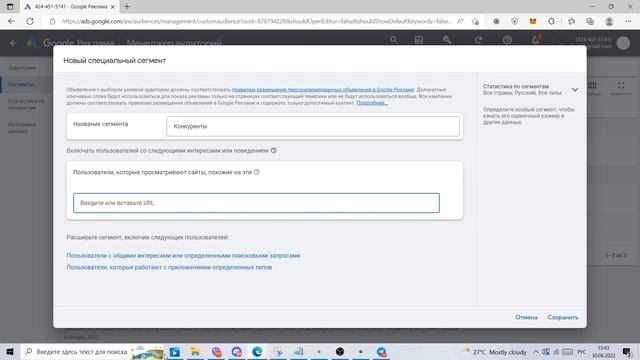Click the fullscreen expand icon behind the dialog

621,85
